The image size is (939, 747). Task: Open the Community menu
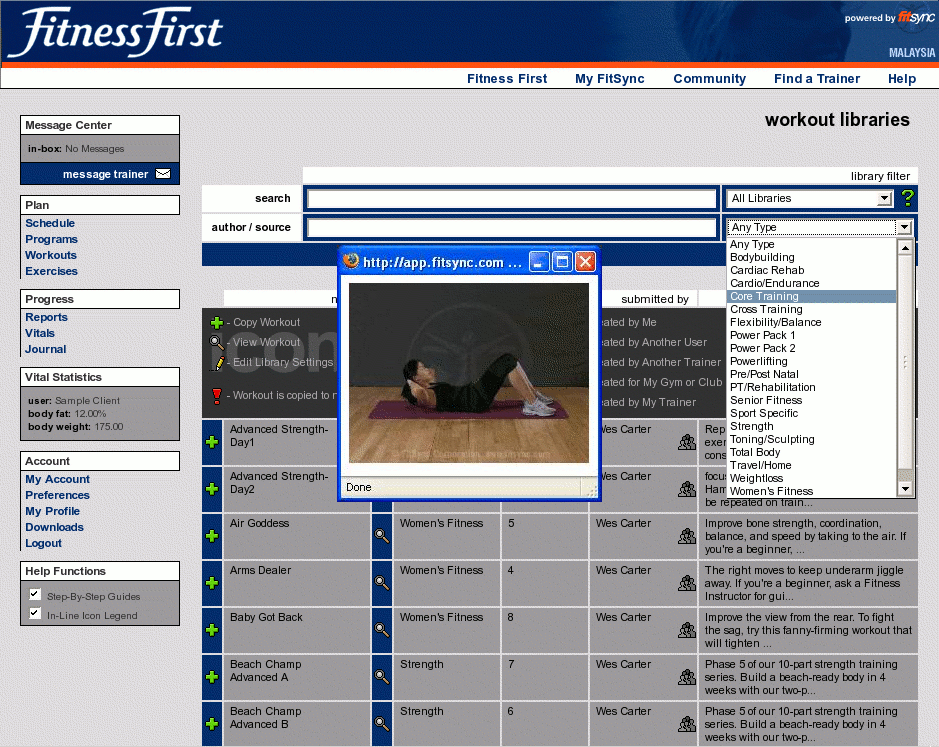click(x=710, y=78)
